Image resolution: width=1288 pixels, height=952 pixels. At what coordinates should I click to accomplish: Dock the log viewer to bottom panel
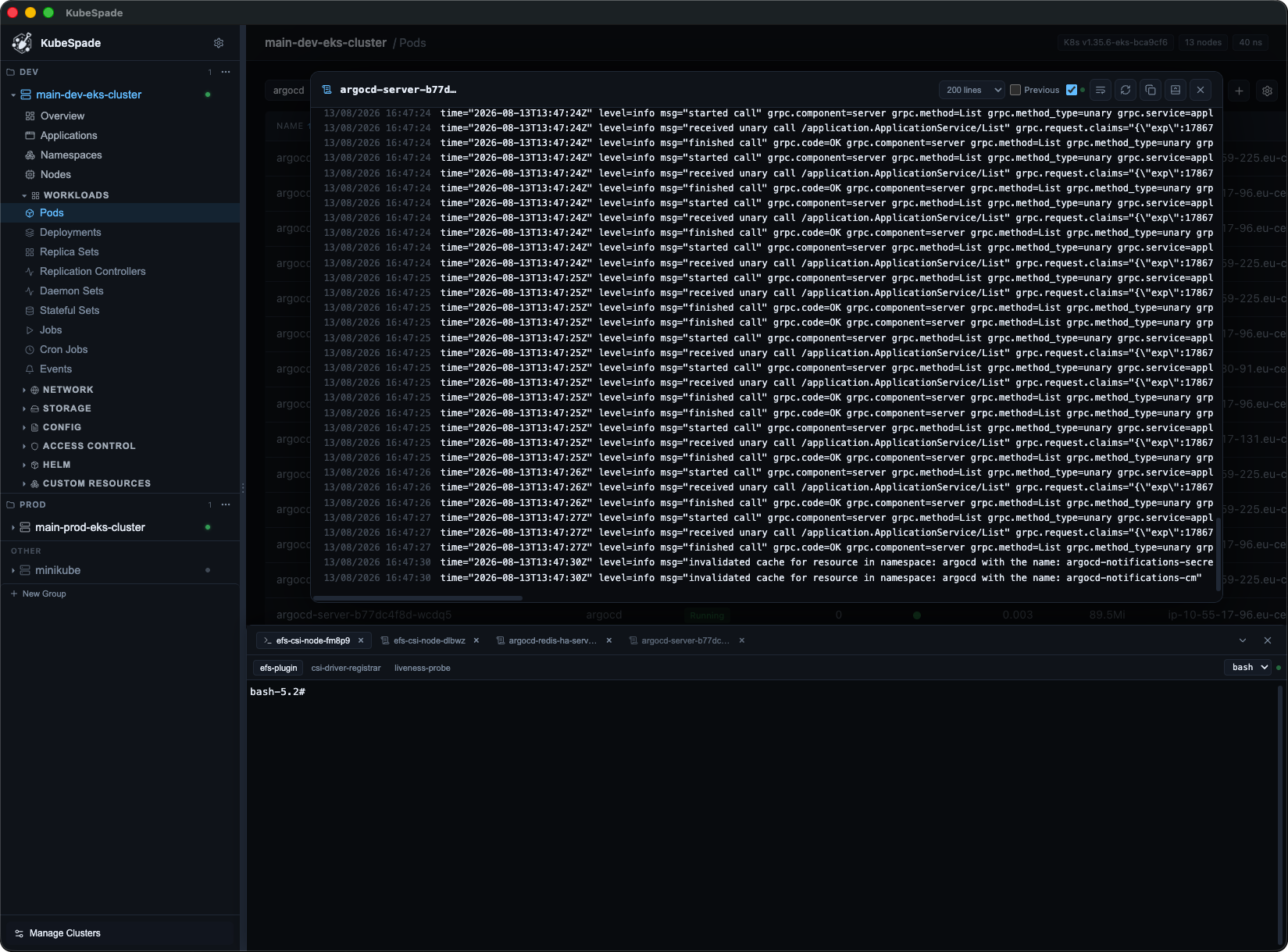(1176, 90)
